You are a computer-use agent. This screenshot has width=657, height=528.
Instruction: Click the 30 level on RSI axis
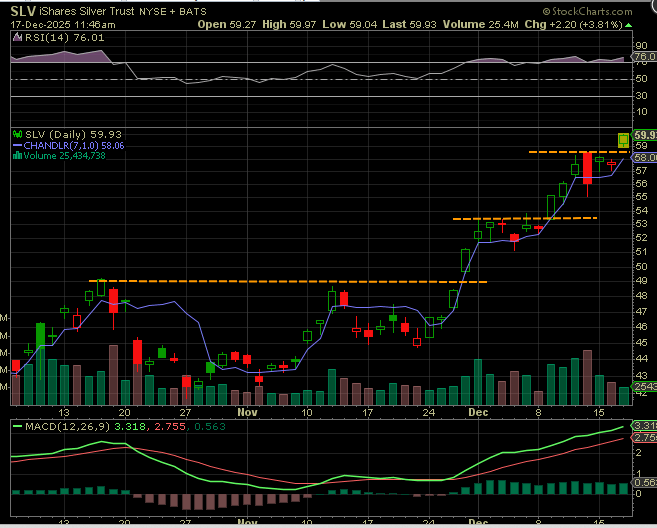(641, 96)
